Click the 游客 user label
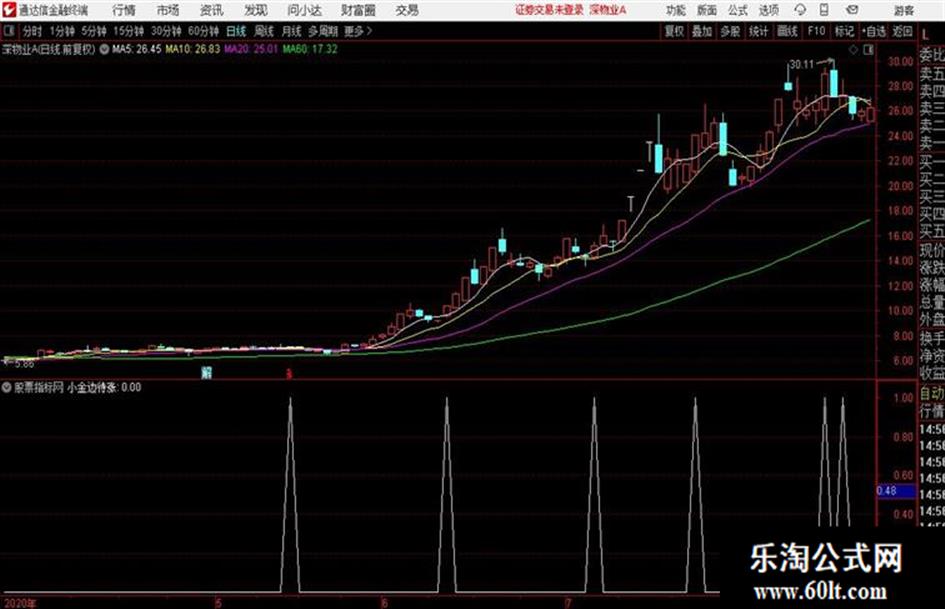Viewport: 945px width, 609px height. click(x=904, y=10)
